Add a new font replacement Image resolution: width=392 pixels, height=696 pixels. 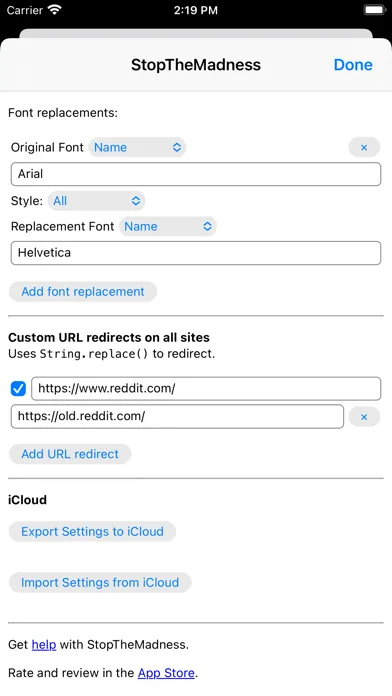pyautogui.click(x=83, y=292)
